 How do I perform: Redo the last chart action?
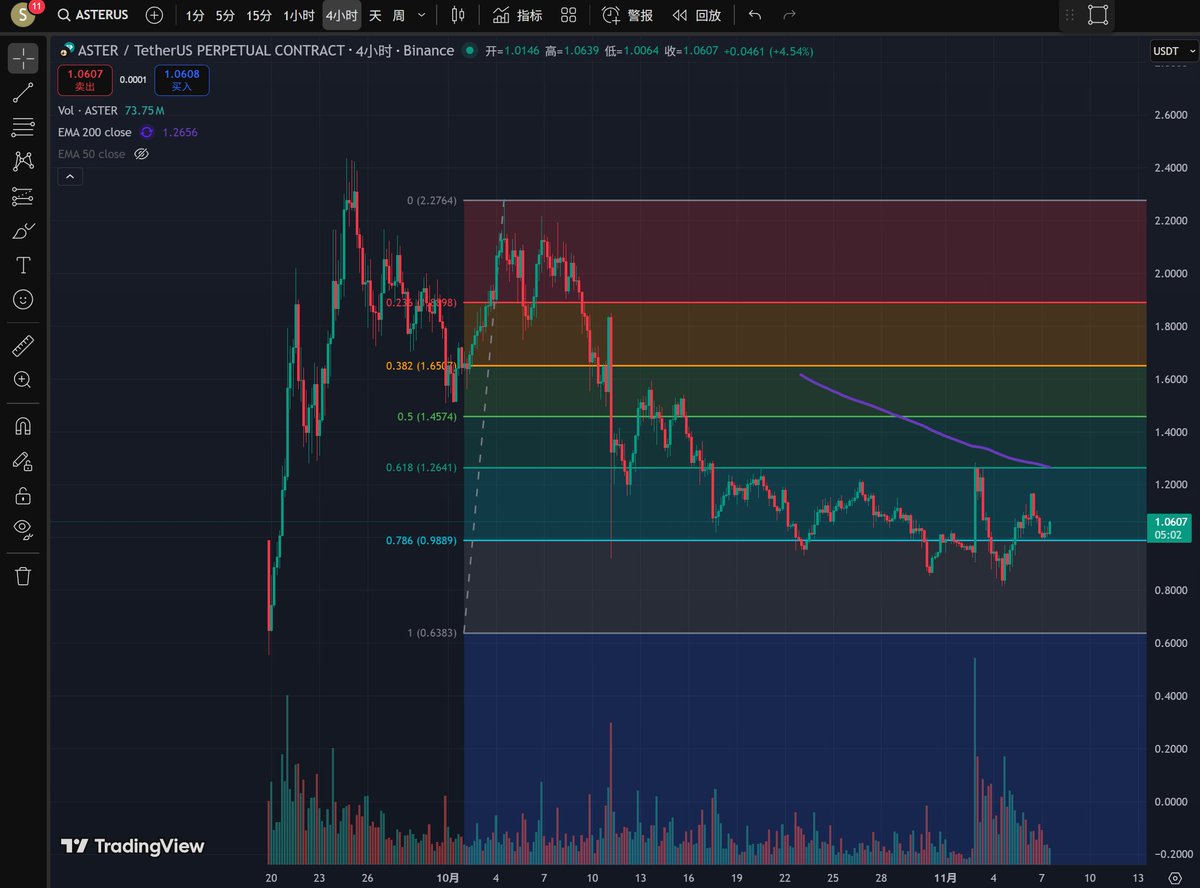789,15
